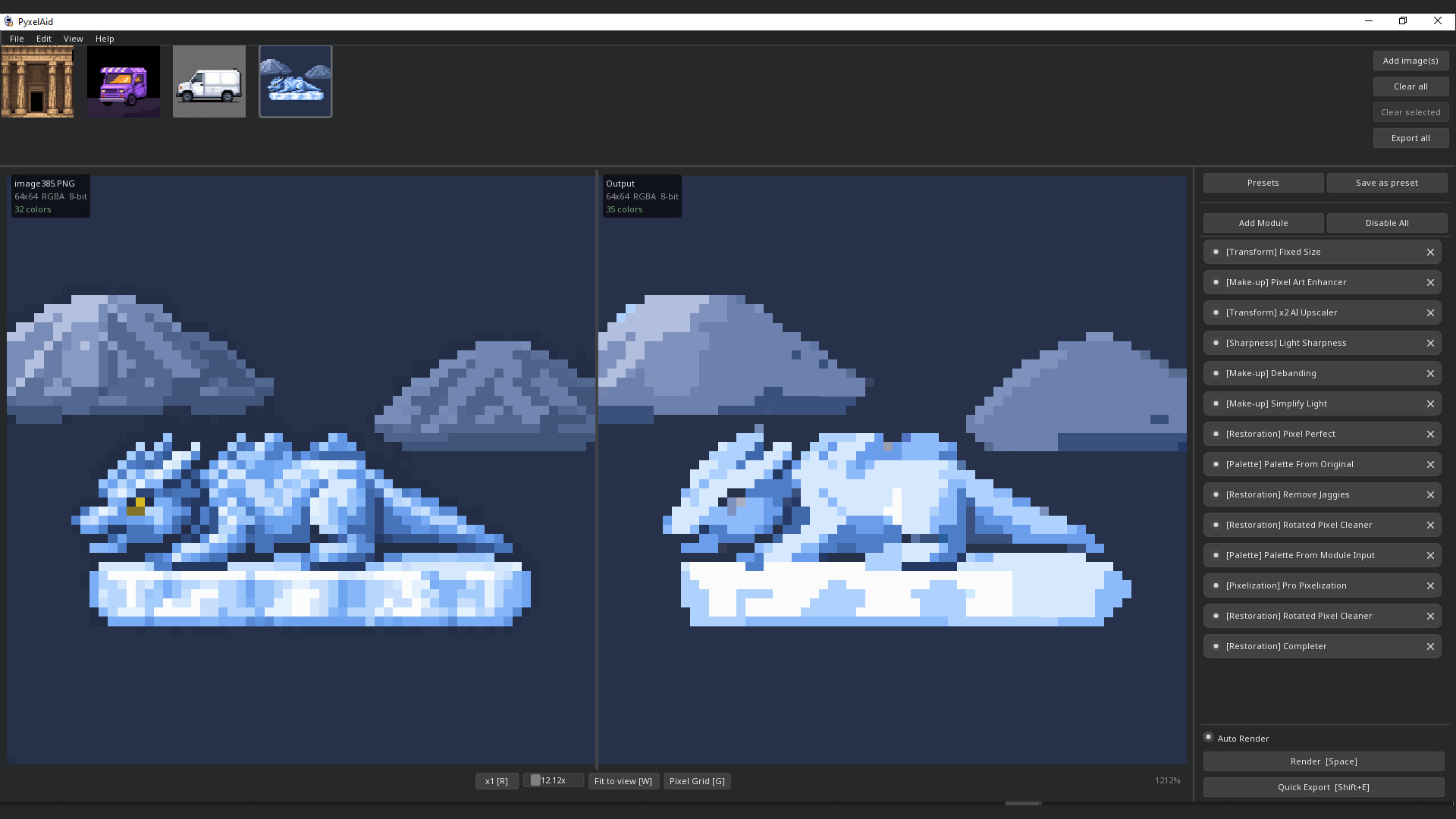Remove the Rotated Pixel Cleaner below Pro Pixelization
The width and height of the screenshot is (1456, 819).
[x=1430, y=616]
